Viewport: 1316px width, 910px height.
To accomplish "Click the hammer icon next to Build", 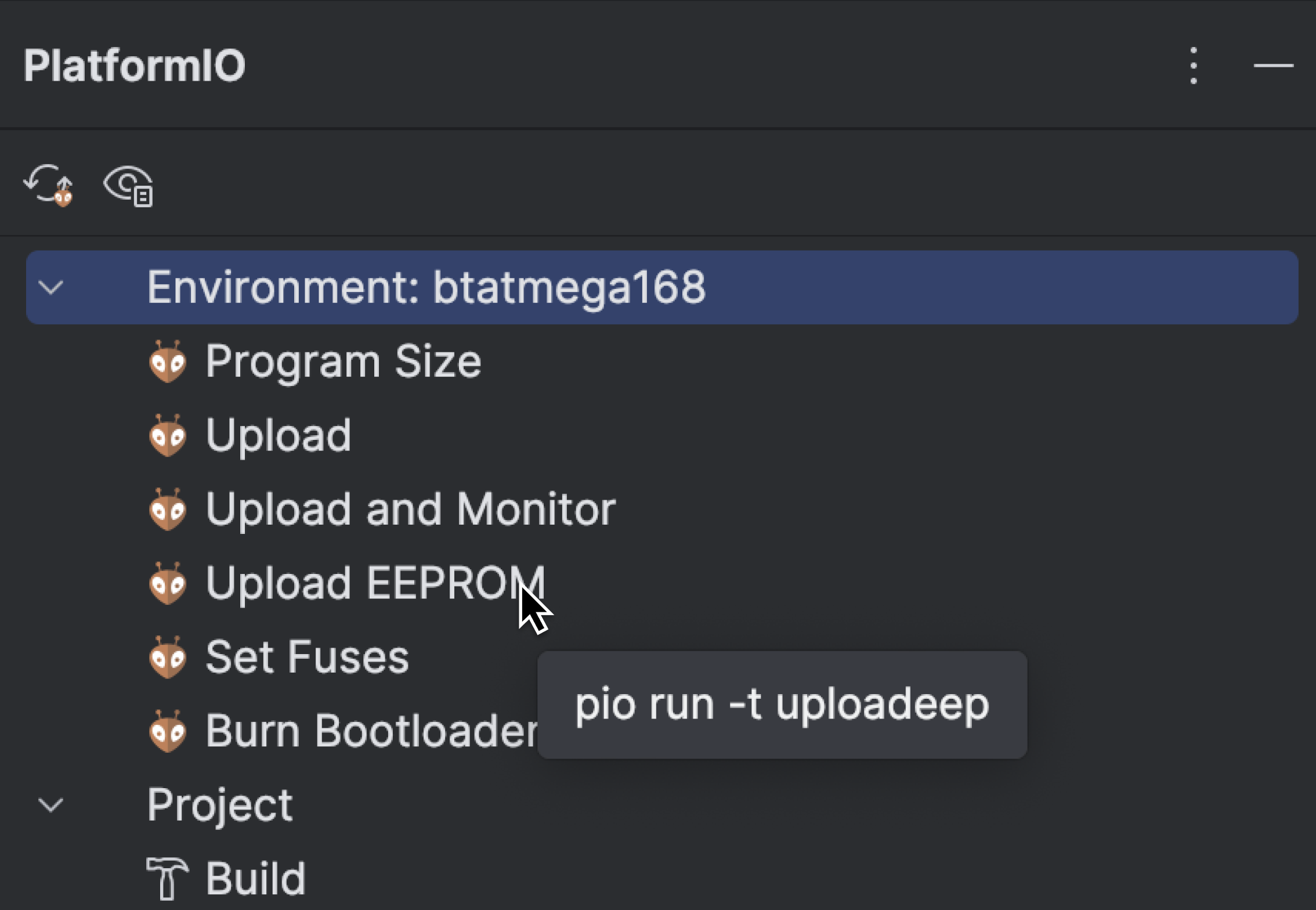I will (x=167, y=878).
